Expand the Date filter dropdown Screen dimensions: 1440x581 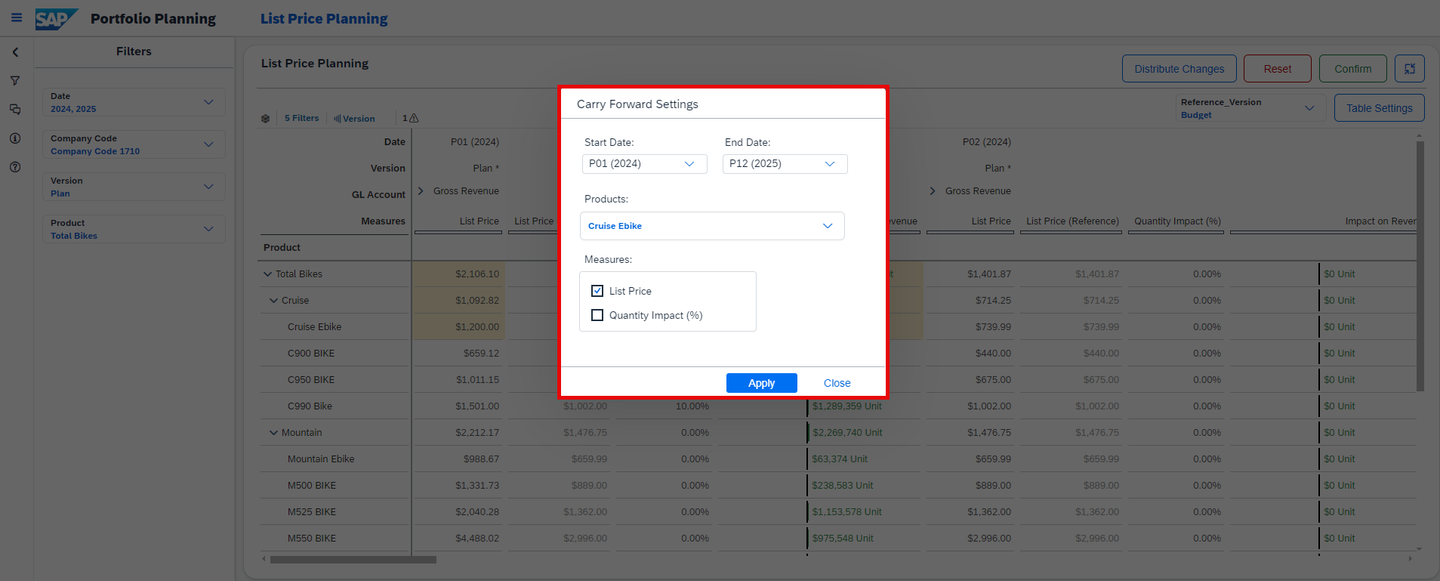click(x=136, y=102)
